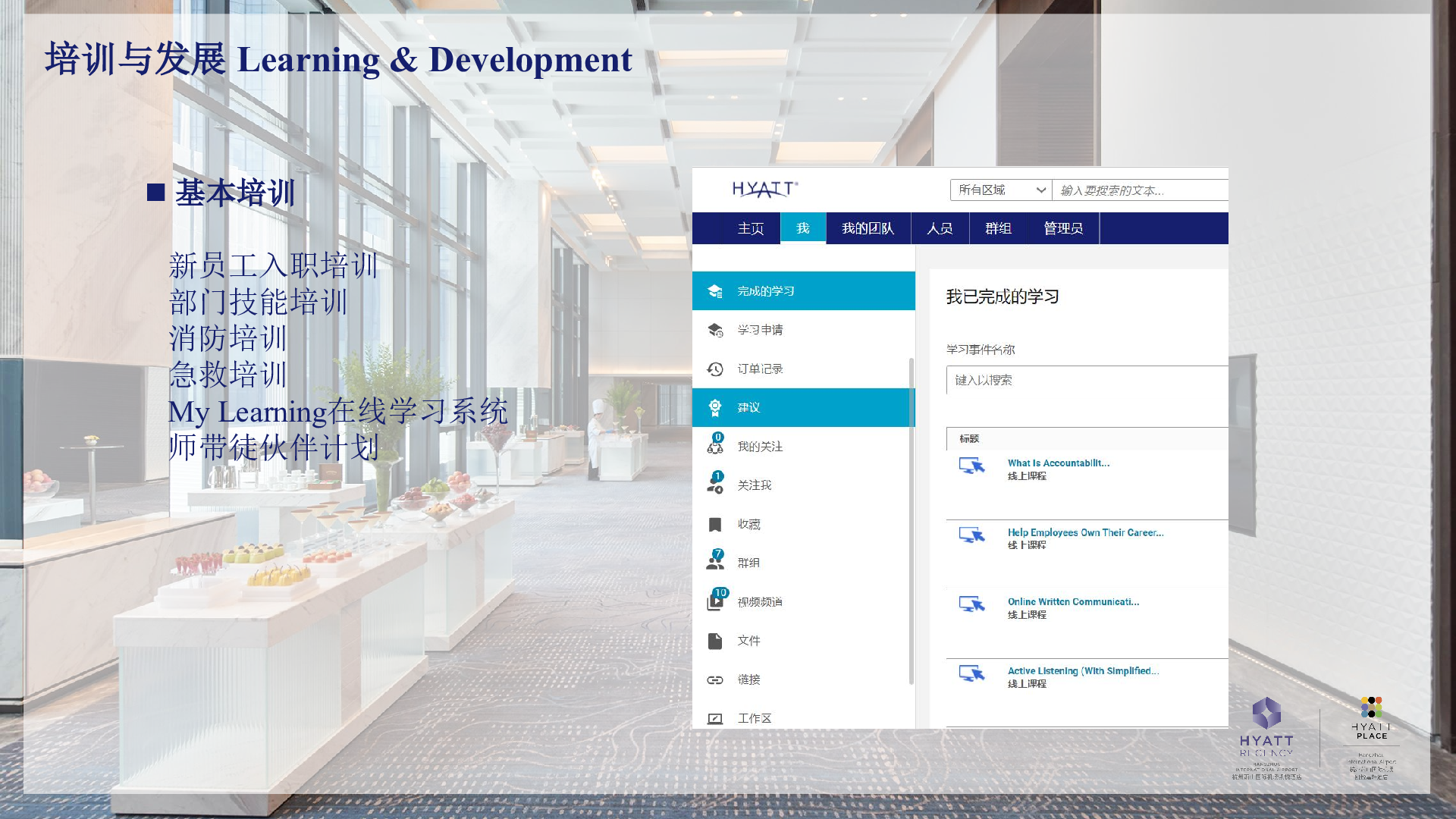This screenshot has height=819, width=1456.
Task: Open Help Employees Own Their Career course
Action: coord(1084,532)
